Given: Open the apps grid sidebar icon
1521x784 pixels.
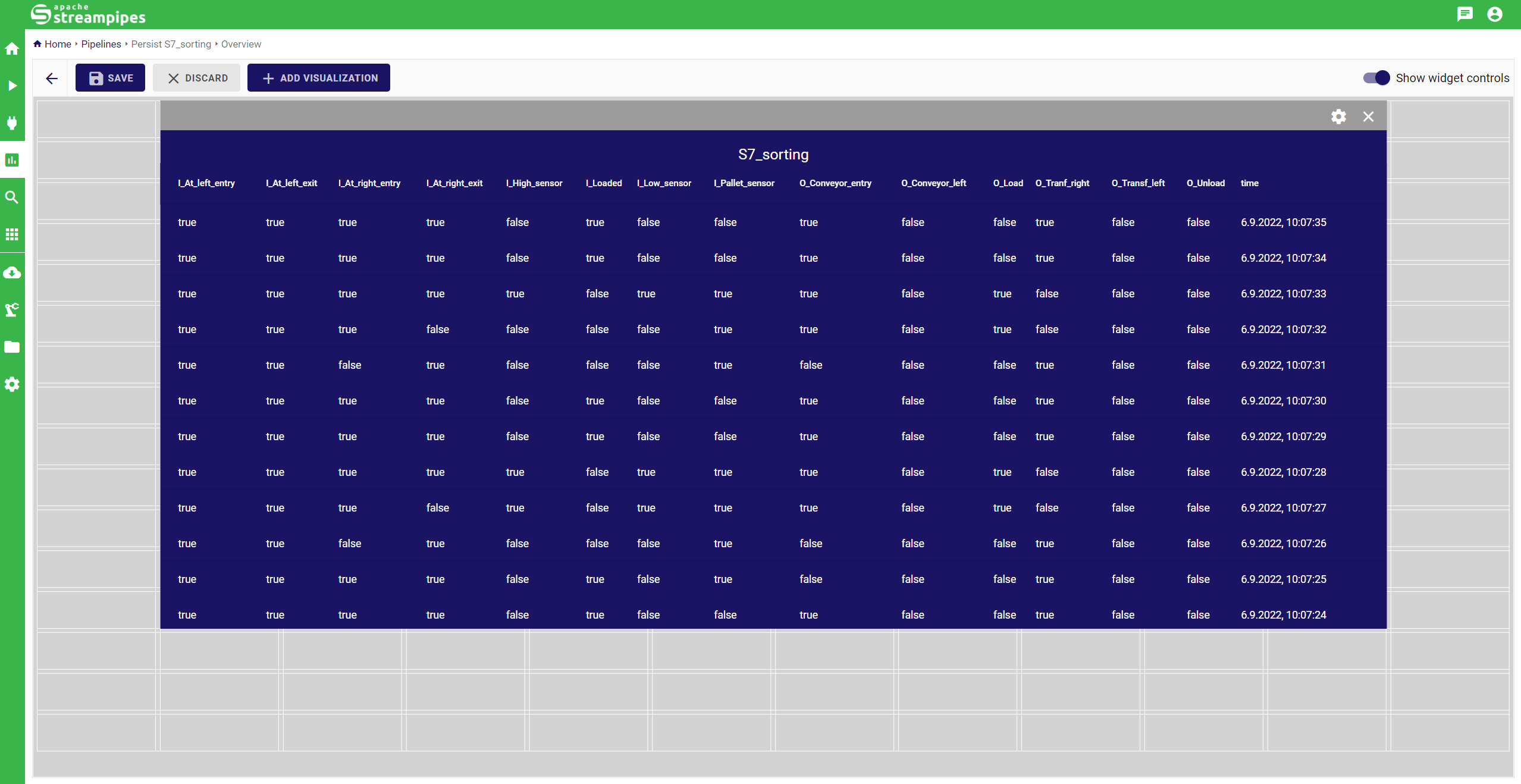Looking at the screenshot, I should pos(12,234).
